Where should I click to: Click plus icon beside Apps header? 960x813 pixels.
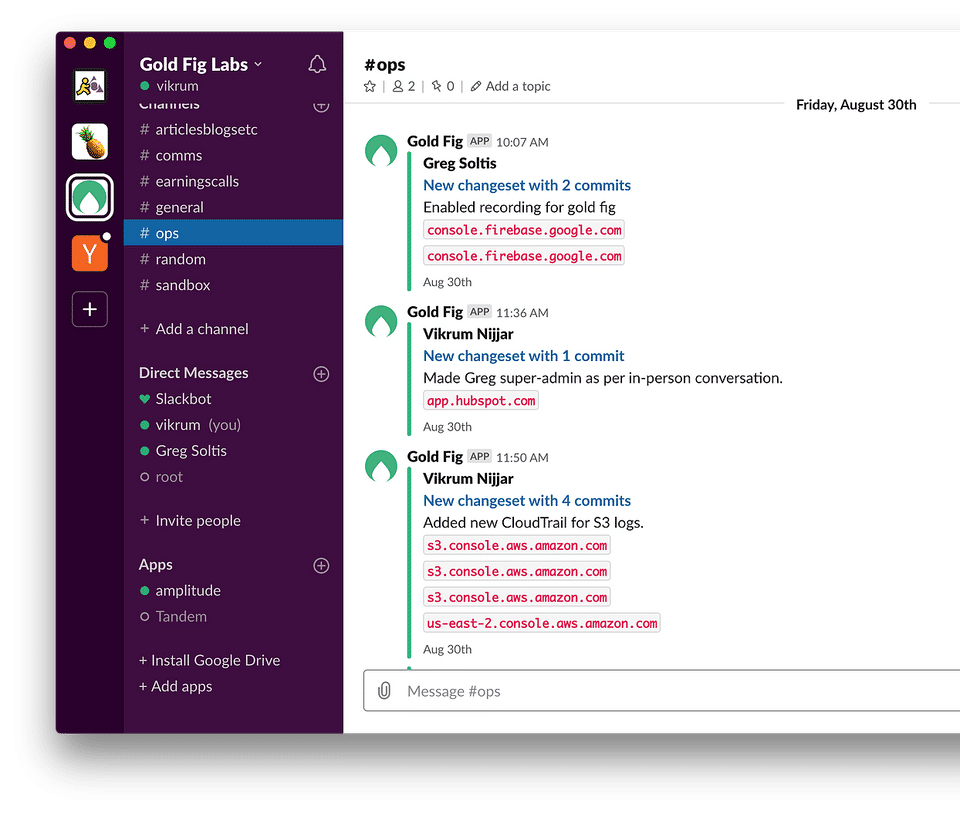pos(321,566)
